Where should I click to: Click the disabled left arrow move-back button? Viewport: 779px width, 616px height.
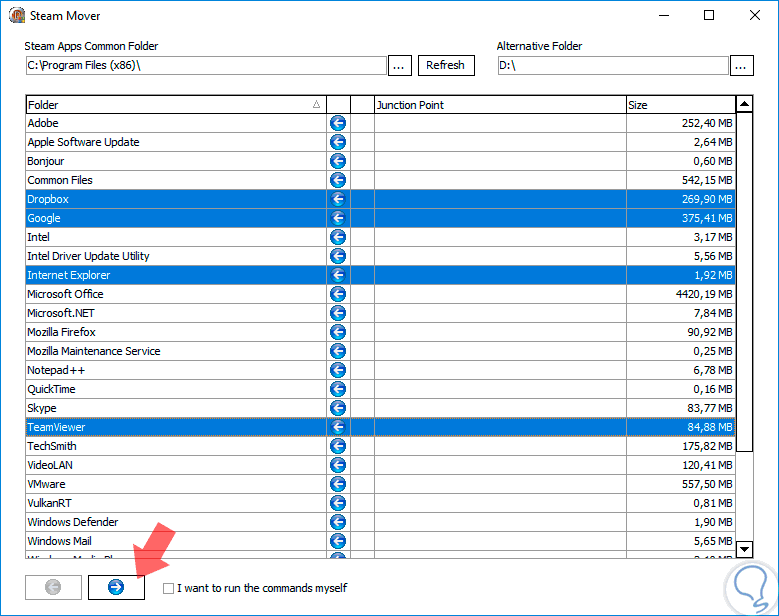(x=53, y=587)
